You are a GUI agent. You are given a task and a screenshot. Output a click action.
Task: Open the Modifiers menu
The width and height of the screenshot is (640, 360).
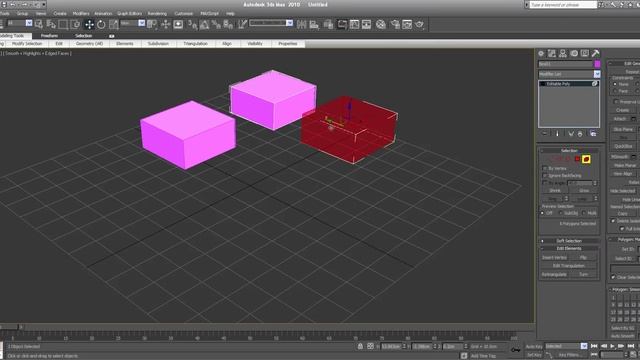click(81, 13)
